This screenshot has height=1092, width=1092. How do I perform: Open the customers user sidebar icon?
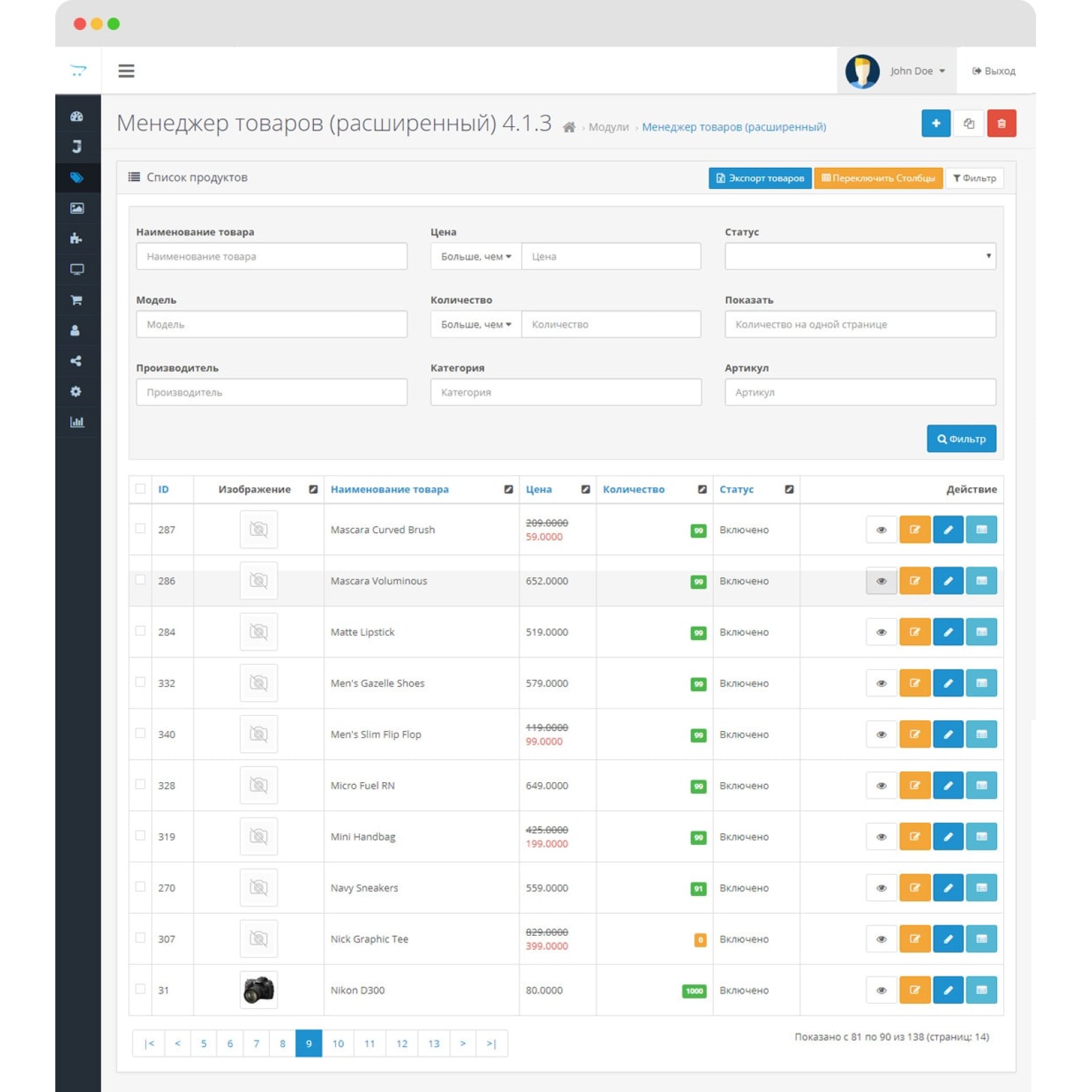(76, 330)
